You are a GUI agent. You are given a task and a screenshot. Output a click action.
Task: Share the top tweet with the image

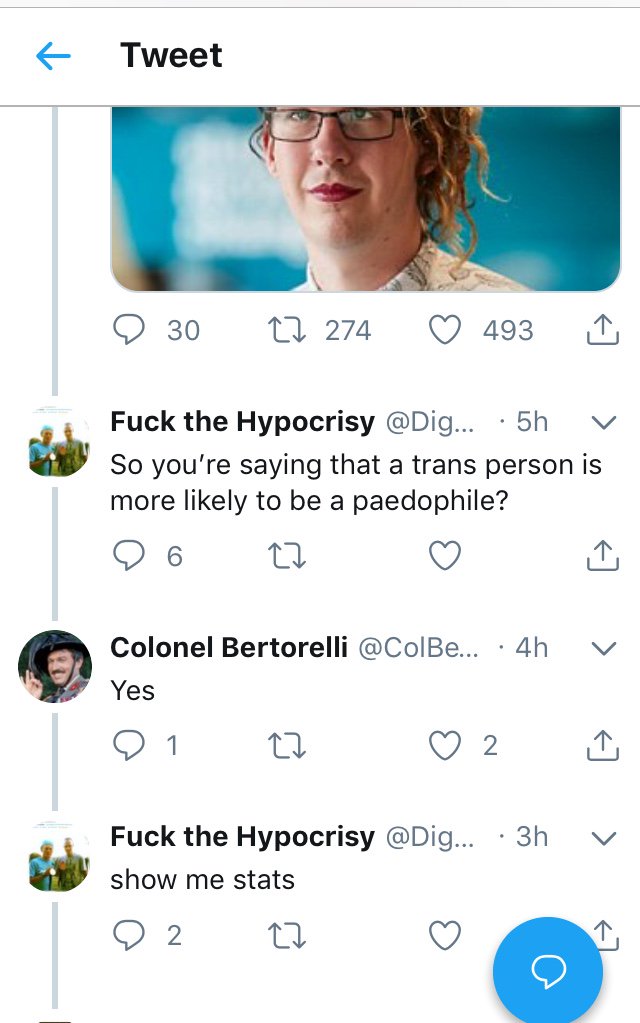tap(602, 330)
